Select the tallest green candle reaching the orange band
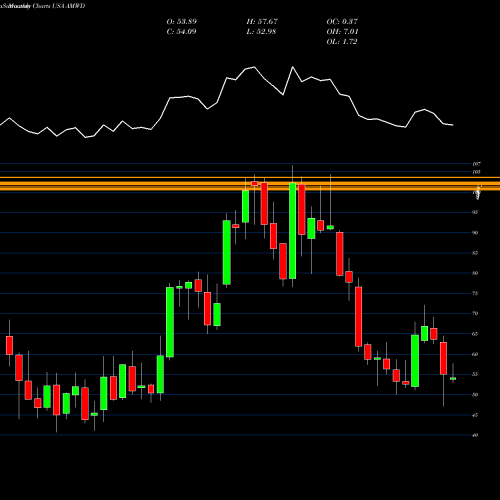 coord(293,231)
